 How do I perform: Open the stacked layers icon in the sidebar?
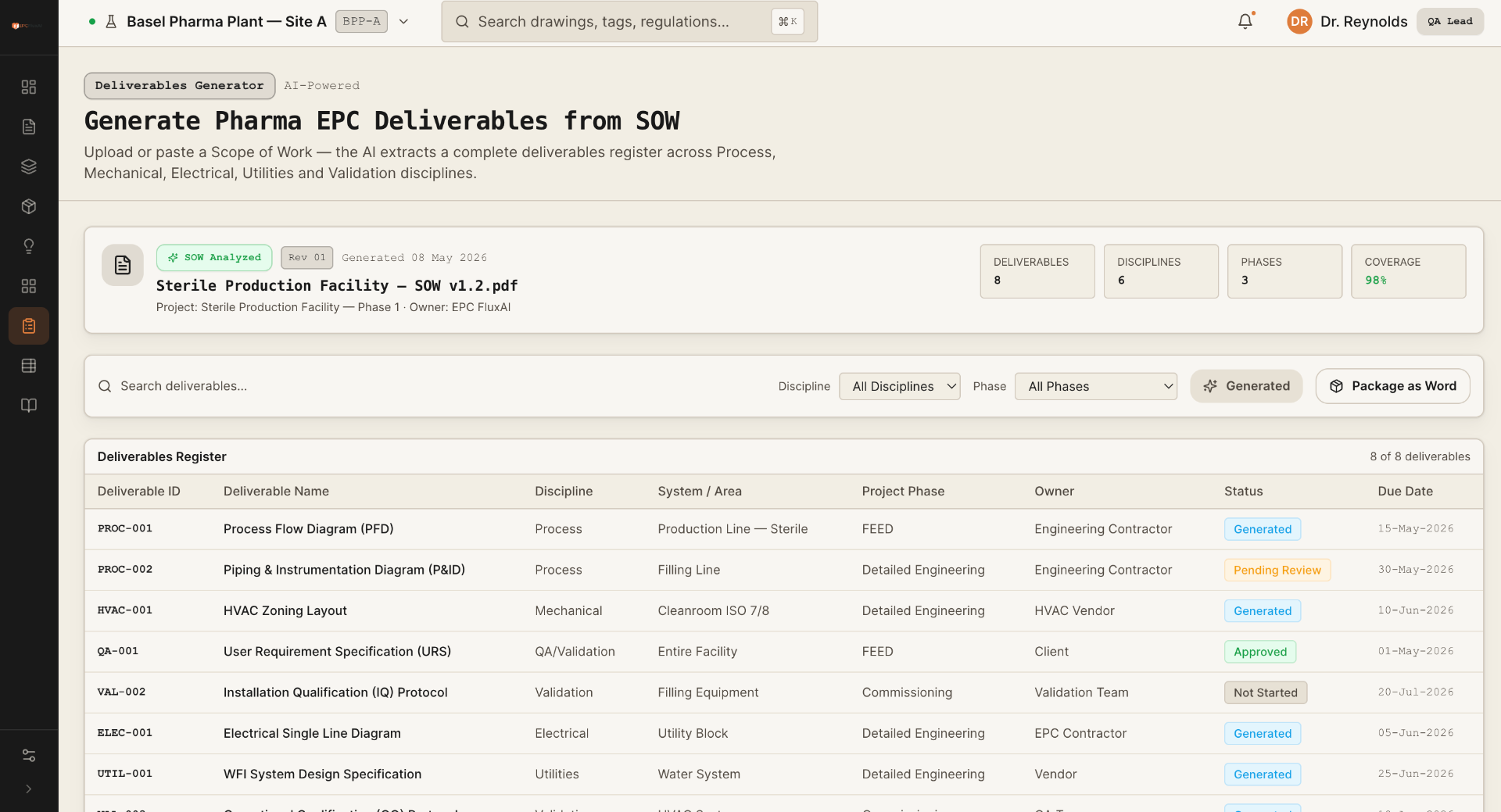(x=29, y=166)
